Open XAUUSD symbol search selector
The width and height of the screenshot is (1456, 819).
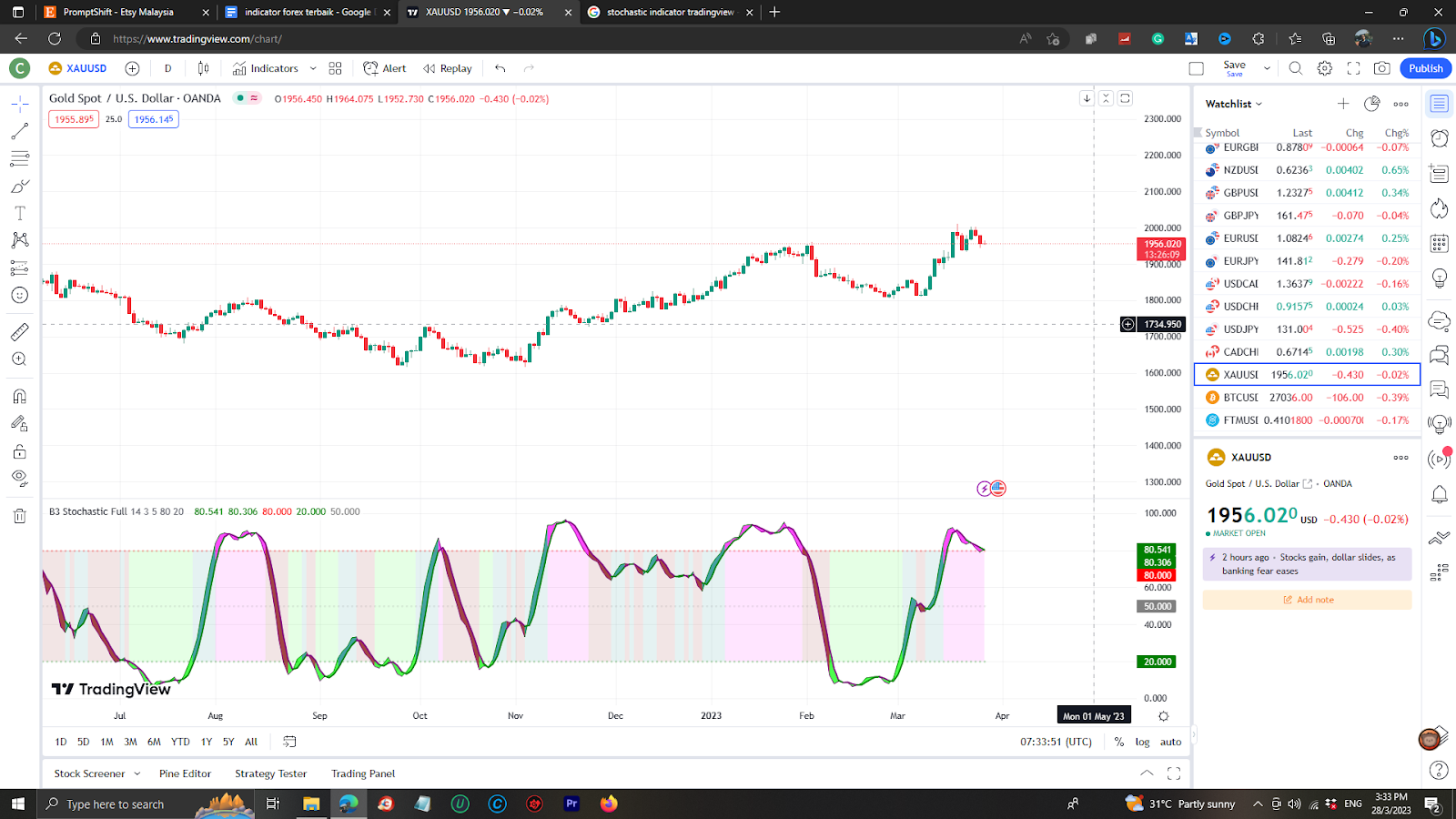coord(78,68)
